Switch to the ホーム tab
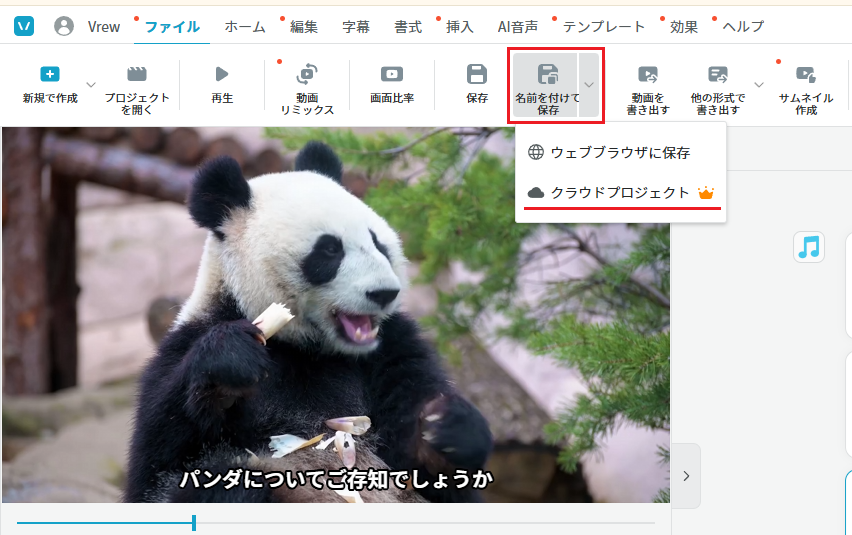852x535 pixels. [x=245, y=26]
